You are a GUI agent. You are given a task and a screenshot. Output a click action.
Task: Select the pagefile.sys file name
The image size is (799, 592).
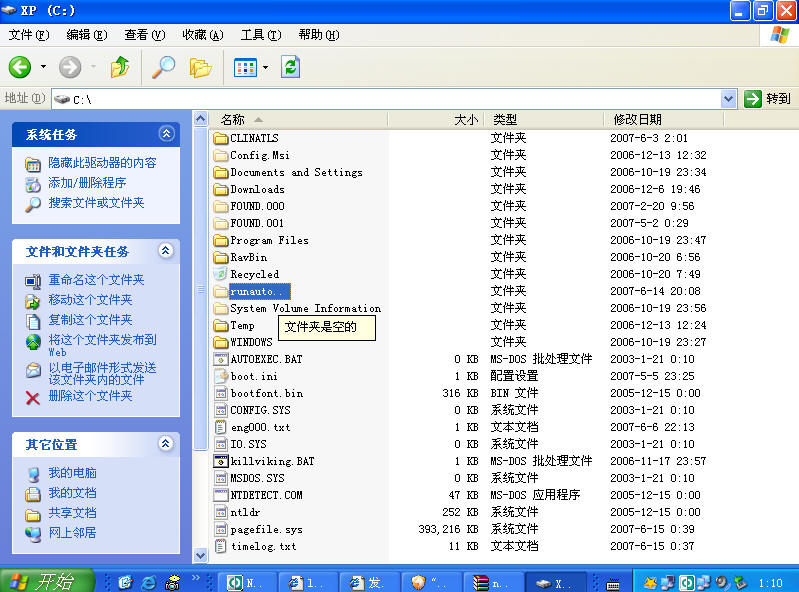[x=267, y=529]
